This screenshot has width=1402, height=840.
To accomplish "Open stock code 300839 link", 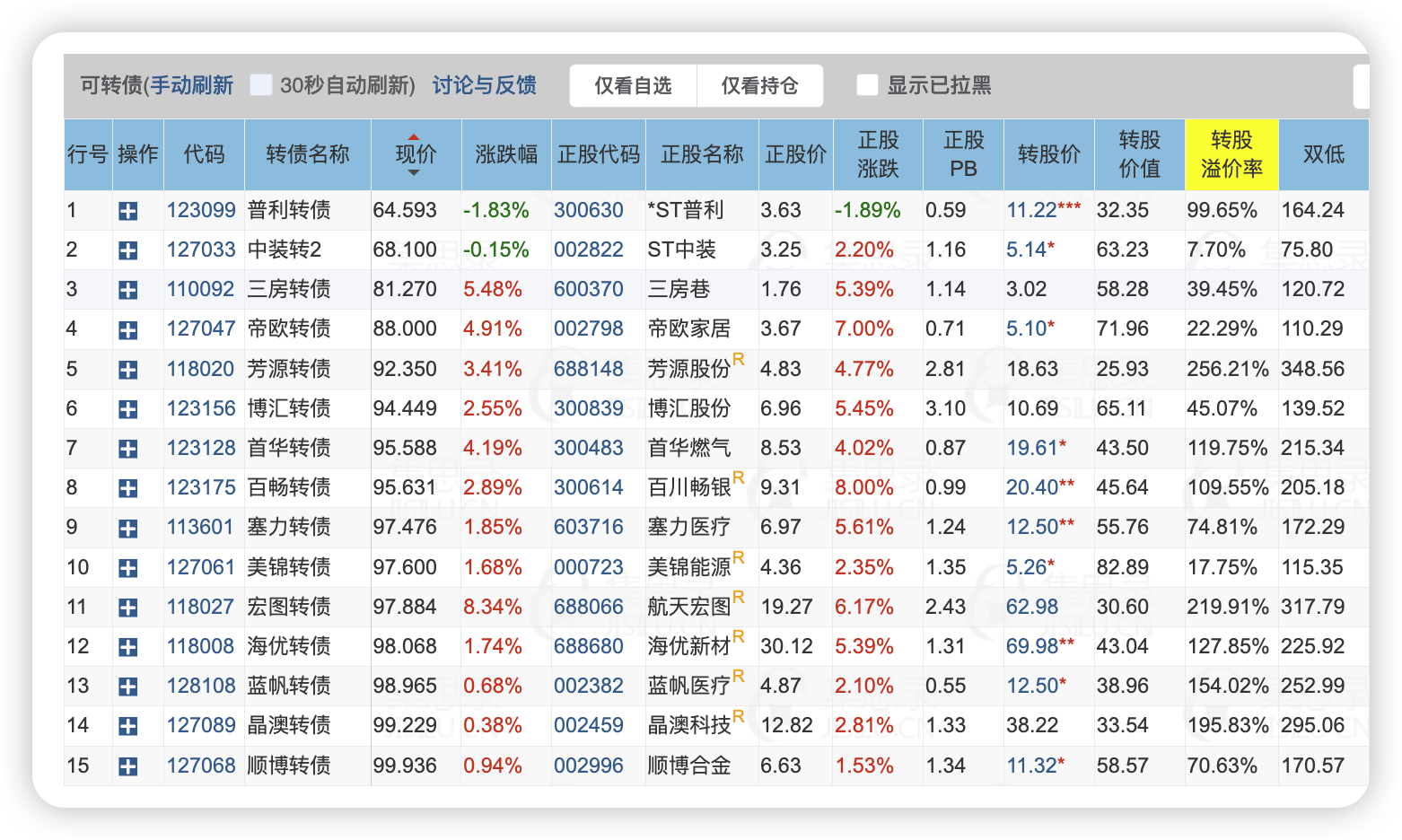I will point(589,409).
